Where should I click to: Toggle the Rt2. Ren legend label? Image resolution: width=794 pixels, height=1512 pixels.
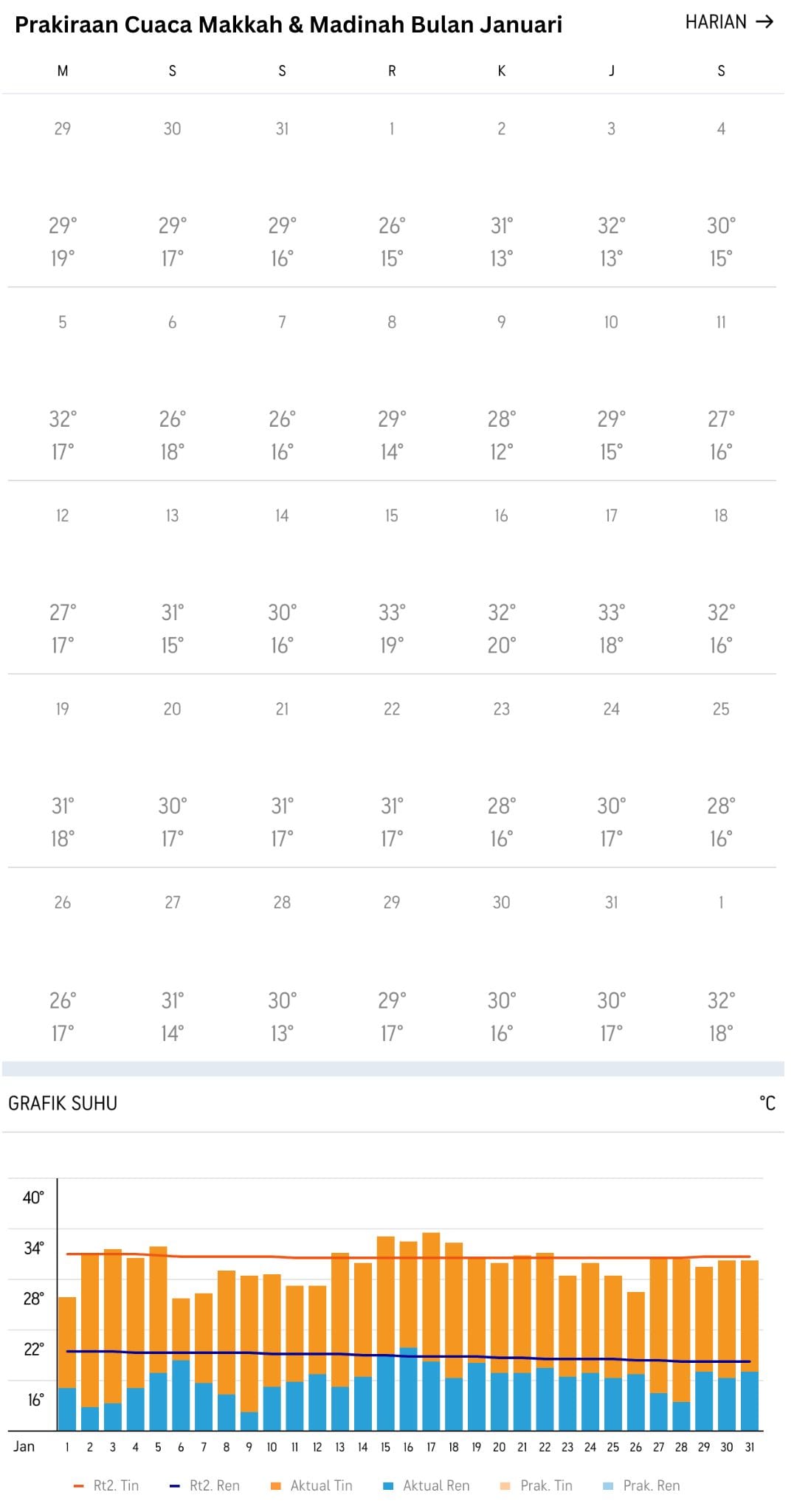215,1485
